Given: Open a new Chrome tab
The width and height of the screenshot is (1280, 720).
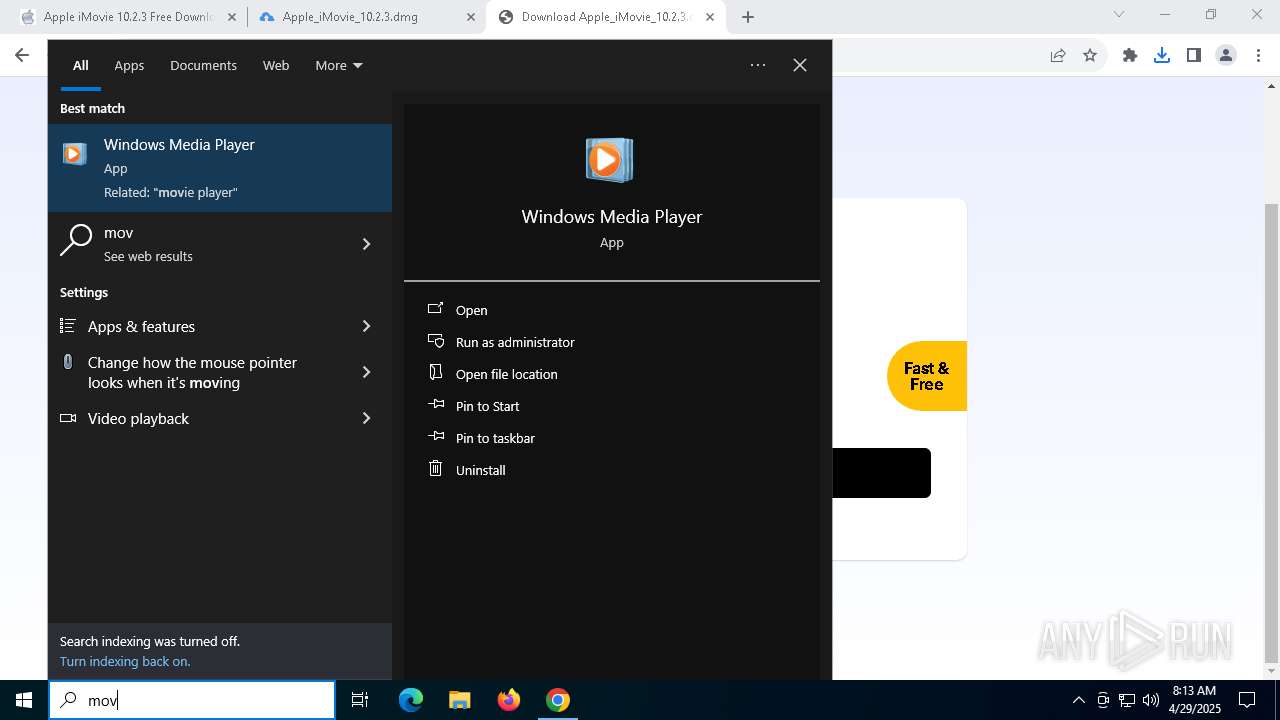Looking at the screenshot, I should tap(748, 17).
